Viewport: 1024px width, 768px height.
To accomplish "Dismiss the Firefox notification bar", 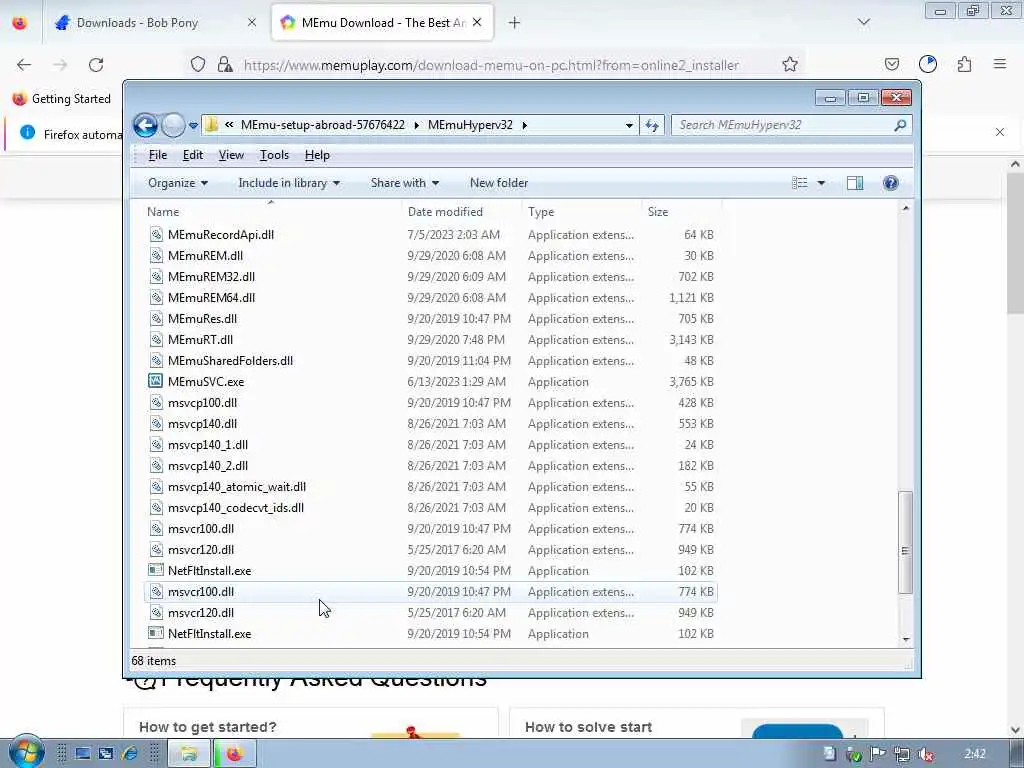I will tap(1000, 133).
